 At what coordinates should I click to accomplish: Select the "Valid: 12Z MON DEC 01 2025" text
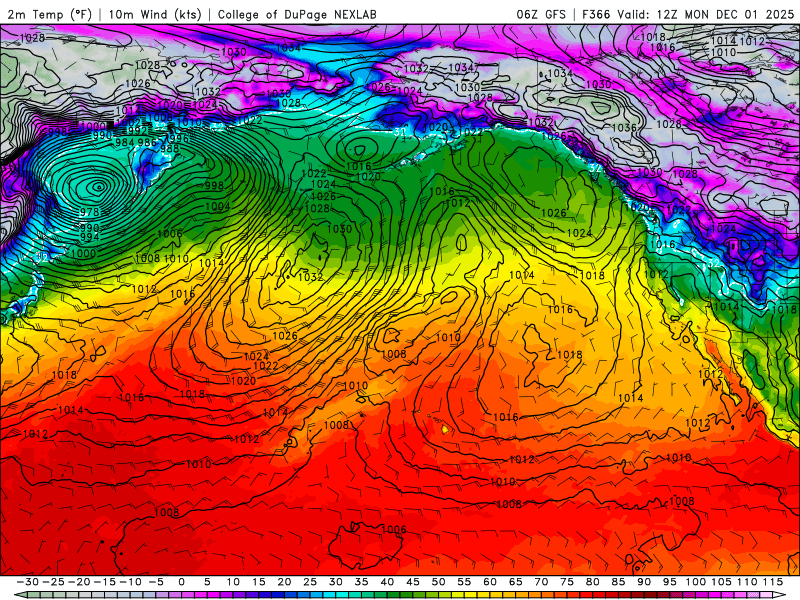click(x=705, y=14)
